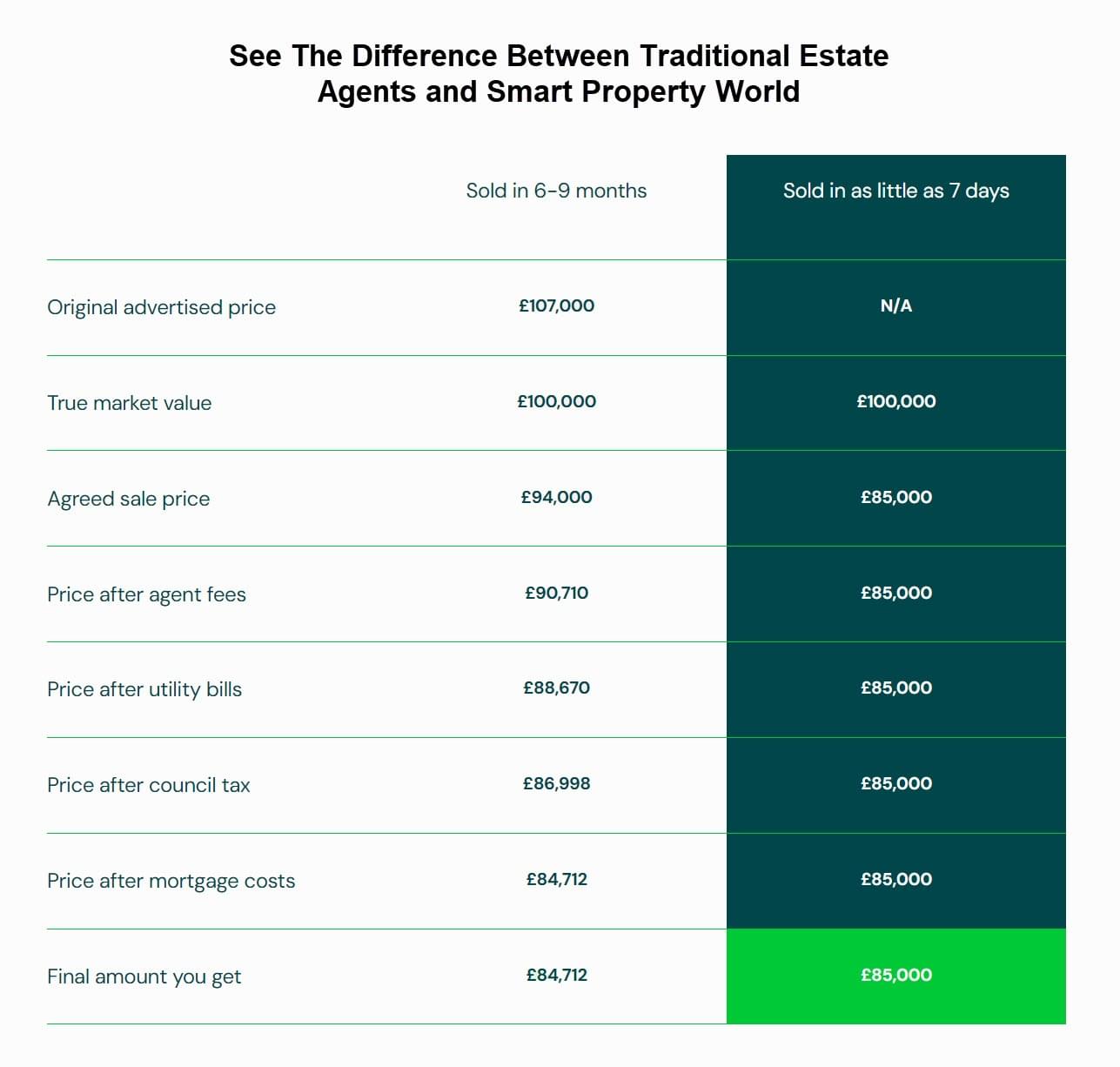Click the £107,000 advertised price value
This screenshot has width=1120, height=1067.
pyautogui.click(x=556, y=305)
